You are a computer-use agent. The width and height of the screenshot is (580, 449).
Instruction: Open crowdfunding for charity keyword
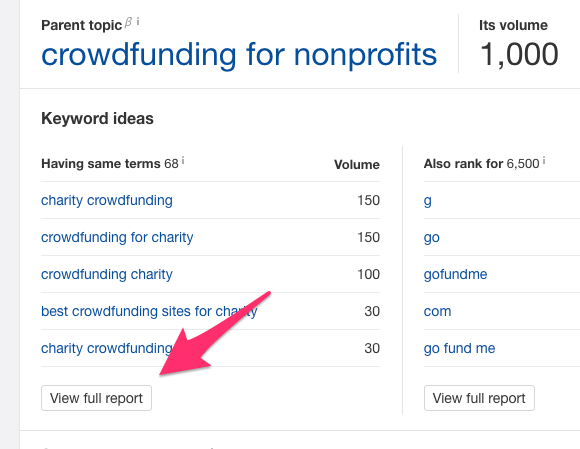point(117,237)
